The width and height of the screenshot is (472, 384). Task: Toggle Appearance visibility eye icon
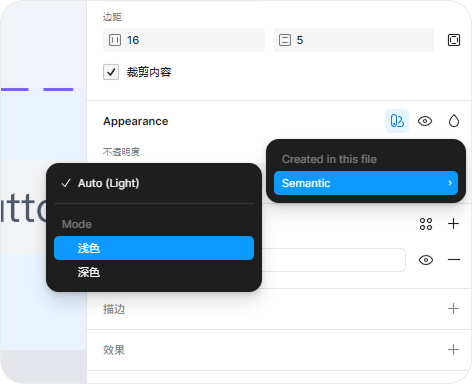tap(425, 121)
